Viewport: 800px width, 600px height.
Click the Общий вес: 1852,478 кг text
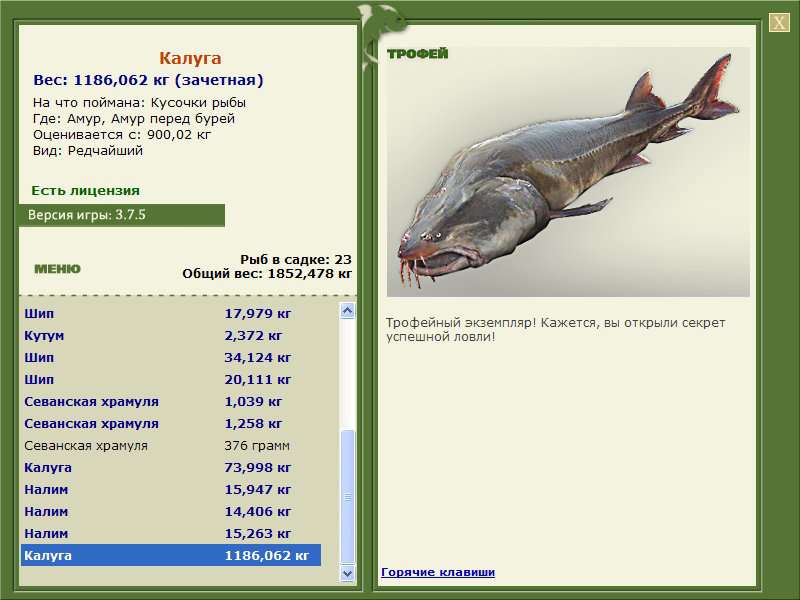click(267, 273)
